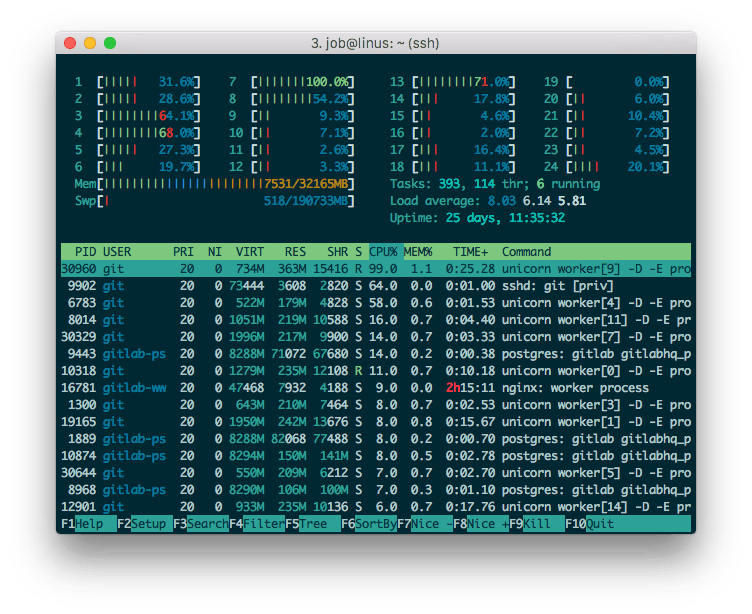The height and width of the screenshot is (614, 752).
Task: Select process row with PID 30960
Action: pos(376,269)
